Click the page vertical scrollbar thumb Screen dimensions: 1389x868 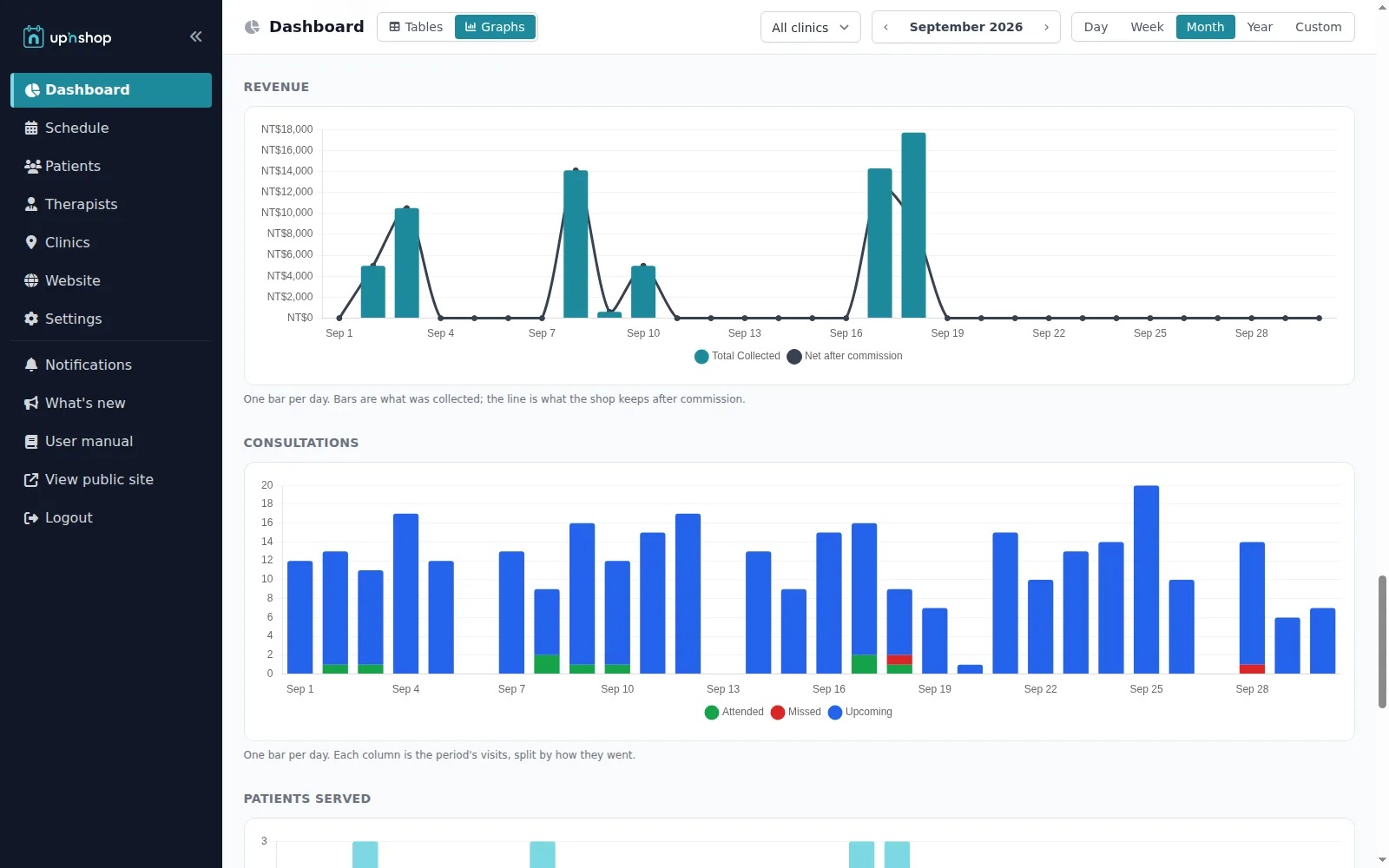pos(1382,641)
